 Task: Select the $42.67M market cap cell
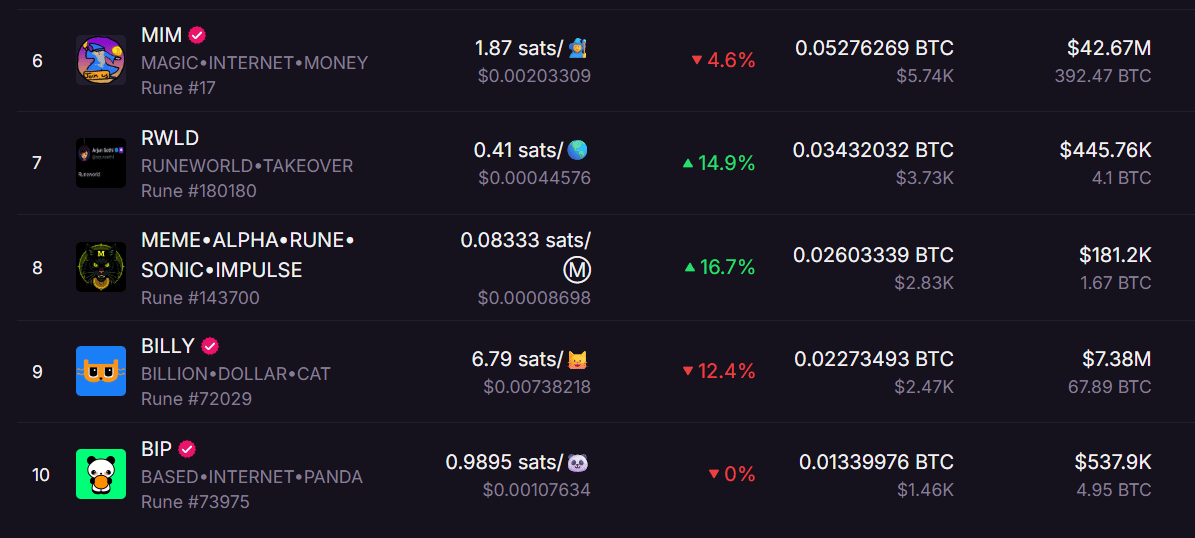coord(1109,48)
